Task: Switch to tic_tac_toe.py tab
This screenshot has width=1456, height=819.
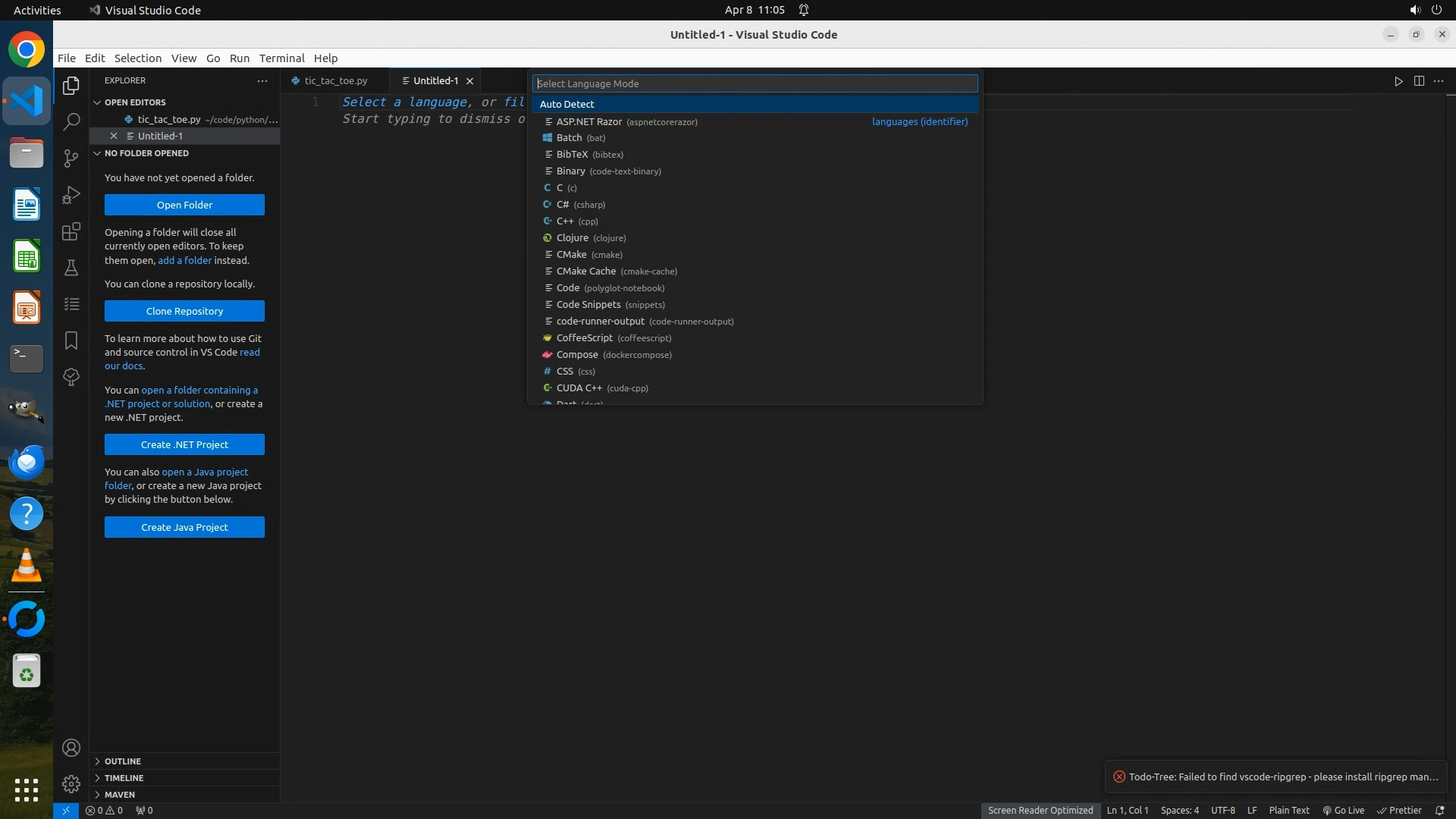Action: tap(335, 80)
